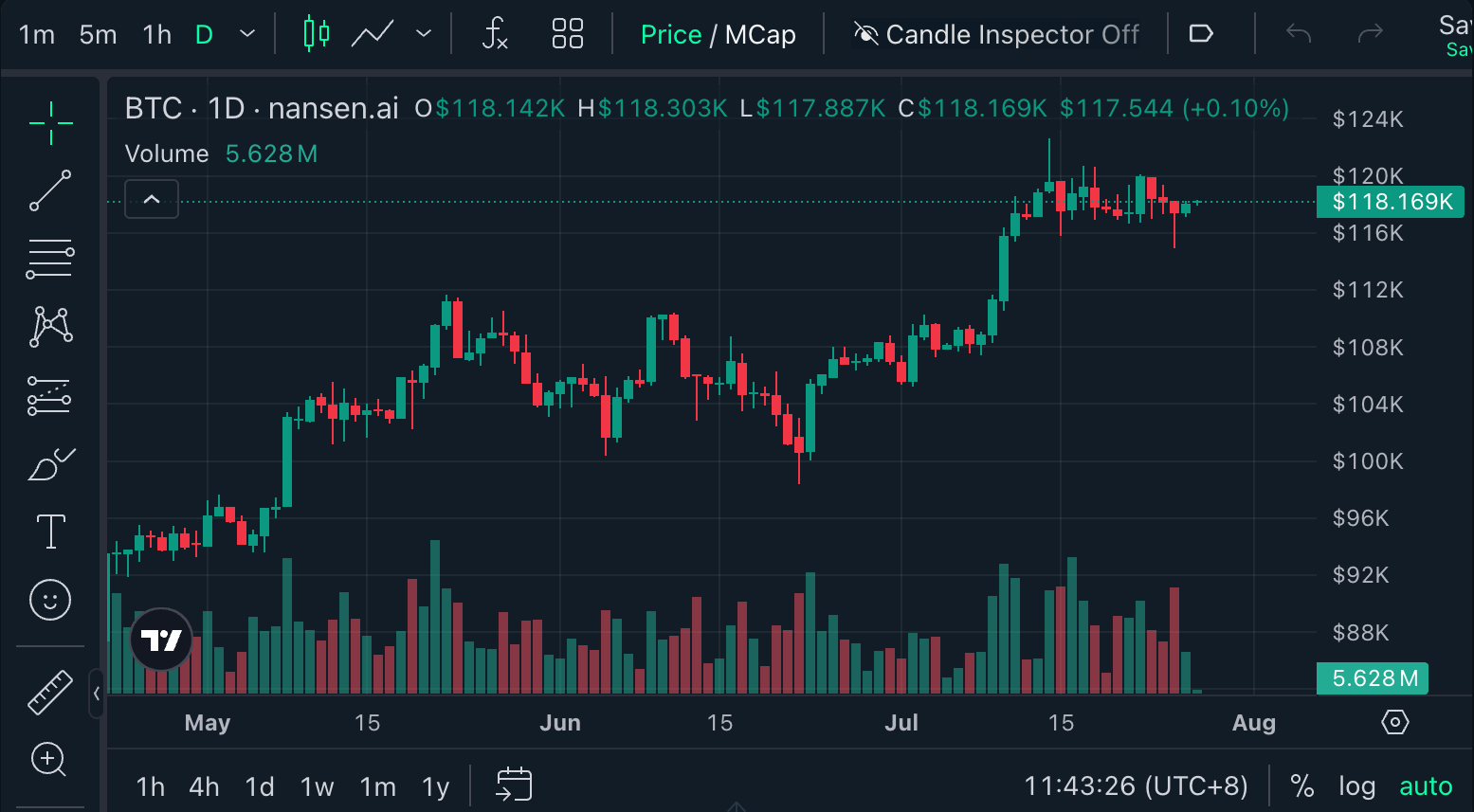
Task: Select the 5m timeframe
Action: tap(97, 33)
